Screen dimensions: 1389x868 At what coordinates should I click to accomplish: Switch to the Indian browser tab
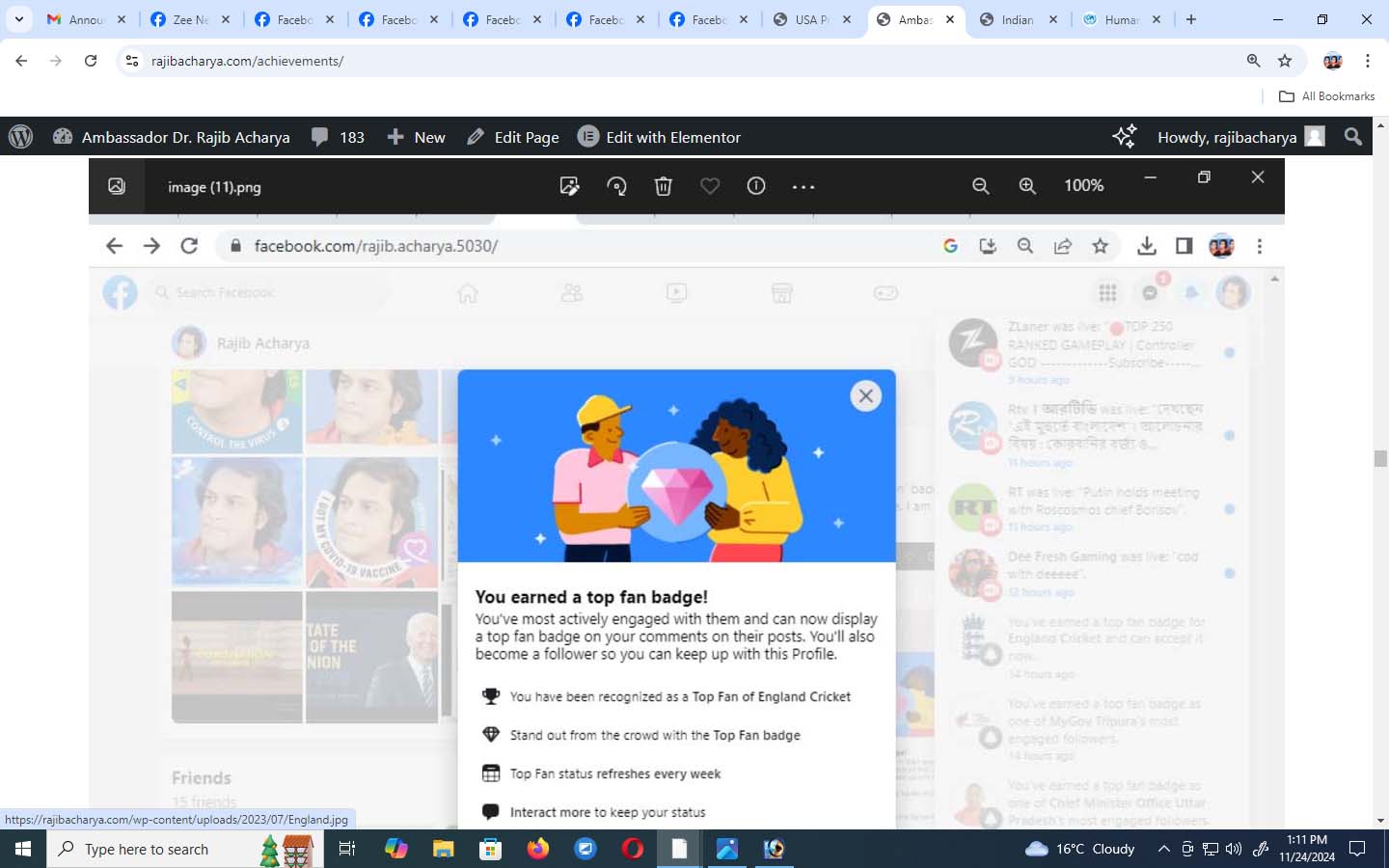[1018, 19]
